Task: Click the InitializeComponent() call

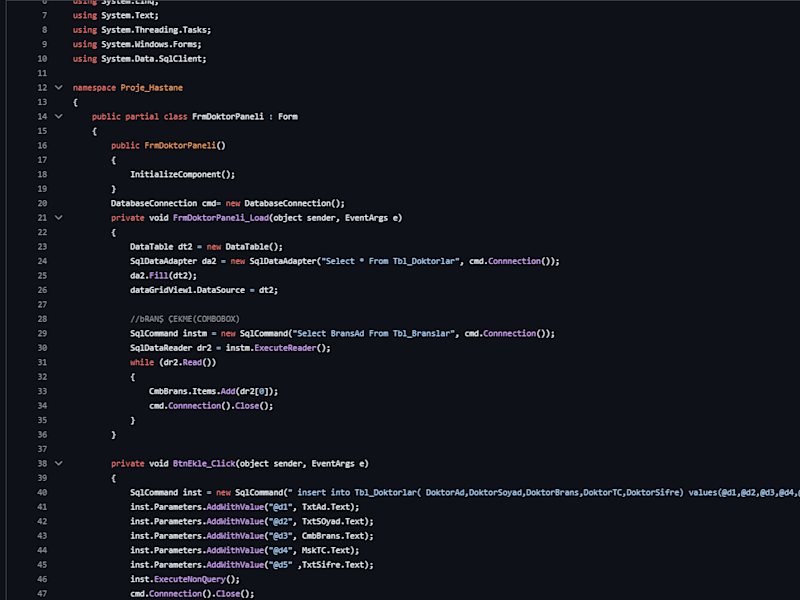Action: point(182,174)
